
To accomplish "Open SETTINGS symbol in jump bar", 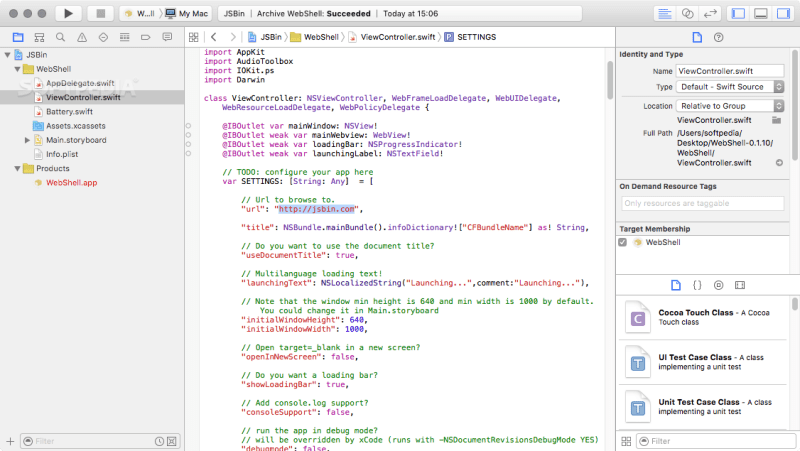I will (470, 37).
